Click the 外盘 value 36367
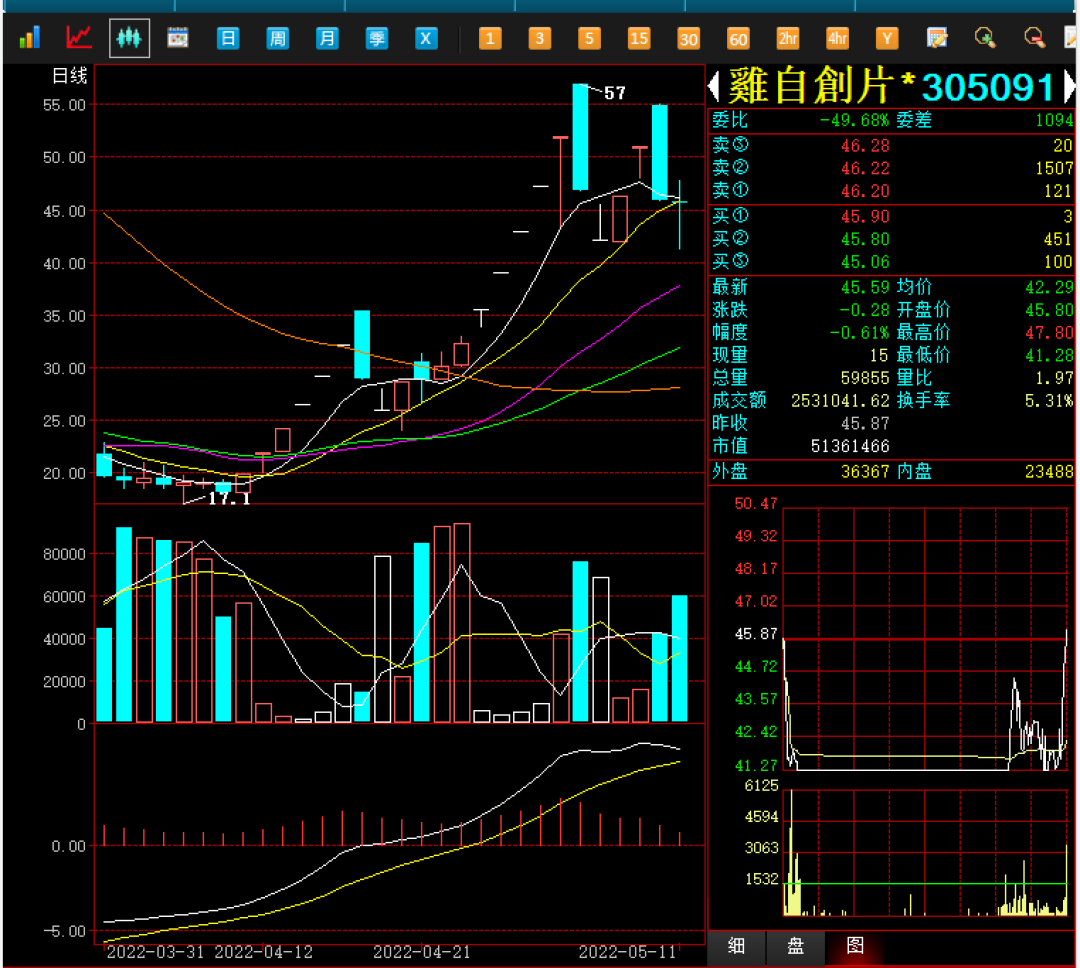This screenshot has height=968, width=1080. (865, 472)
